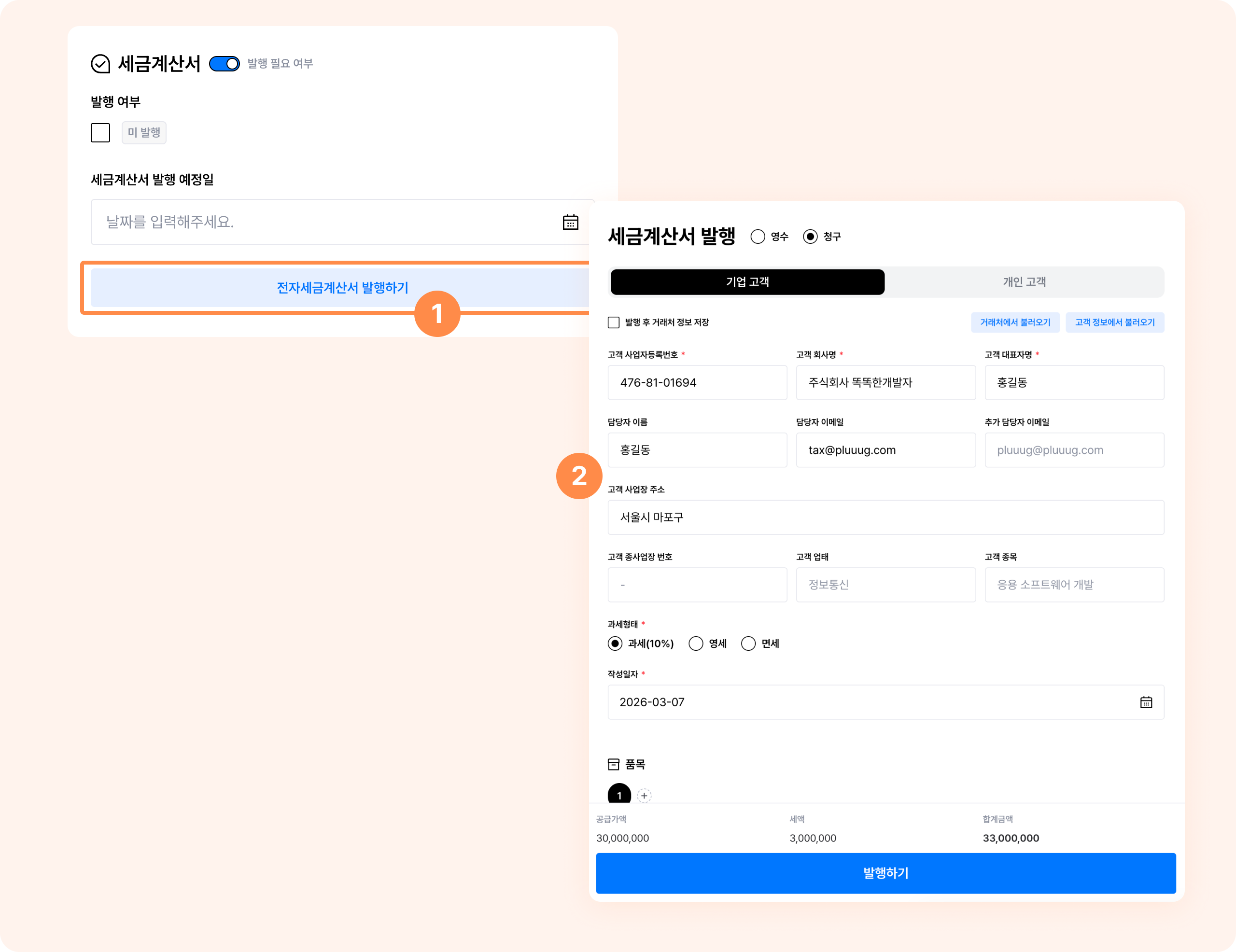Click 전자세금계산서 발행하기 button
1236x952 pixels.
[342, 288]
